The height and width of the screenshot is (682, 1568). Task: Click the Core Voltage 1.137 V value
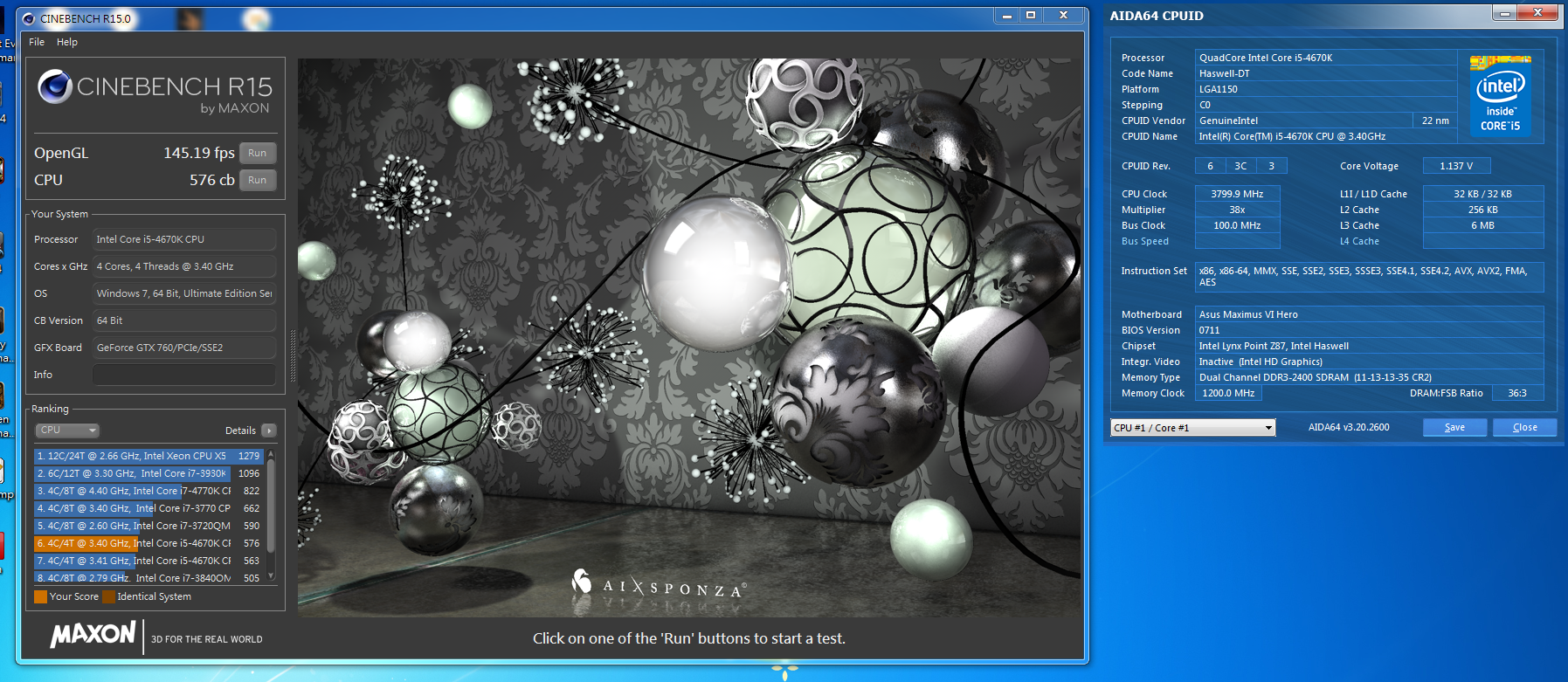click(x=1456, y=166)
